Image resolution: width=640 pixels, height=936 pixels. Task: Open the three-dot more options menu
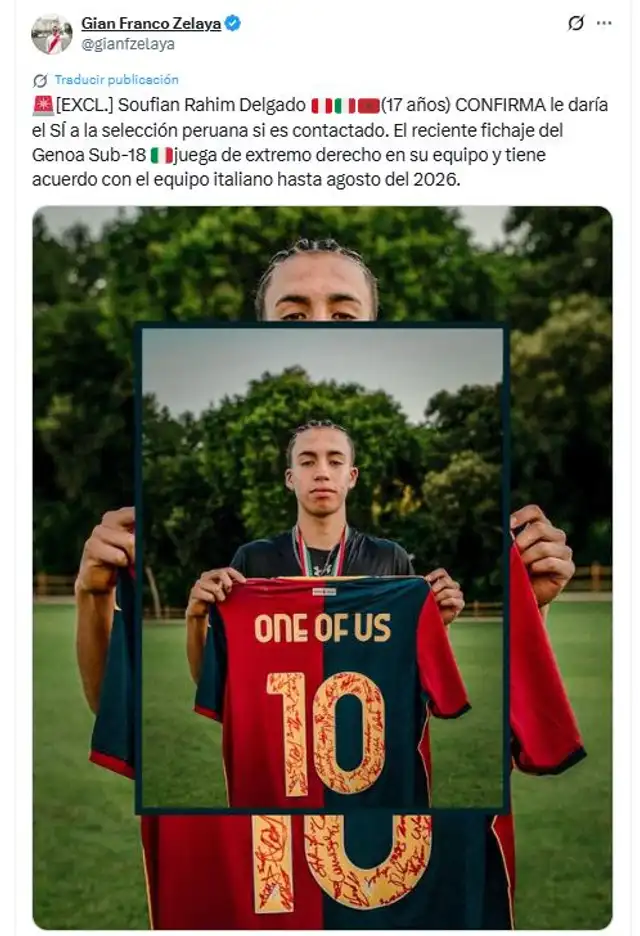click(x=604, y=23)
